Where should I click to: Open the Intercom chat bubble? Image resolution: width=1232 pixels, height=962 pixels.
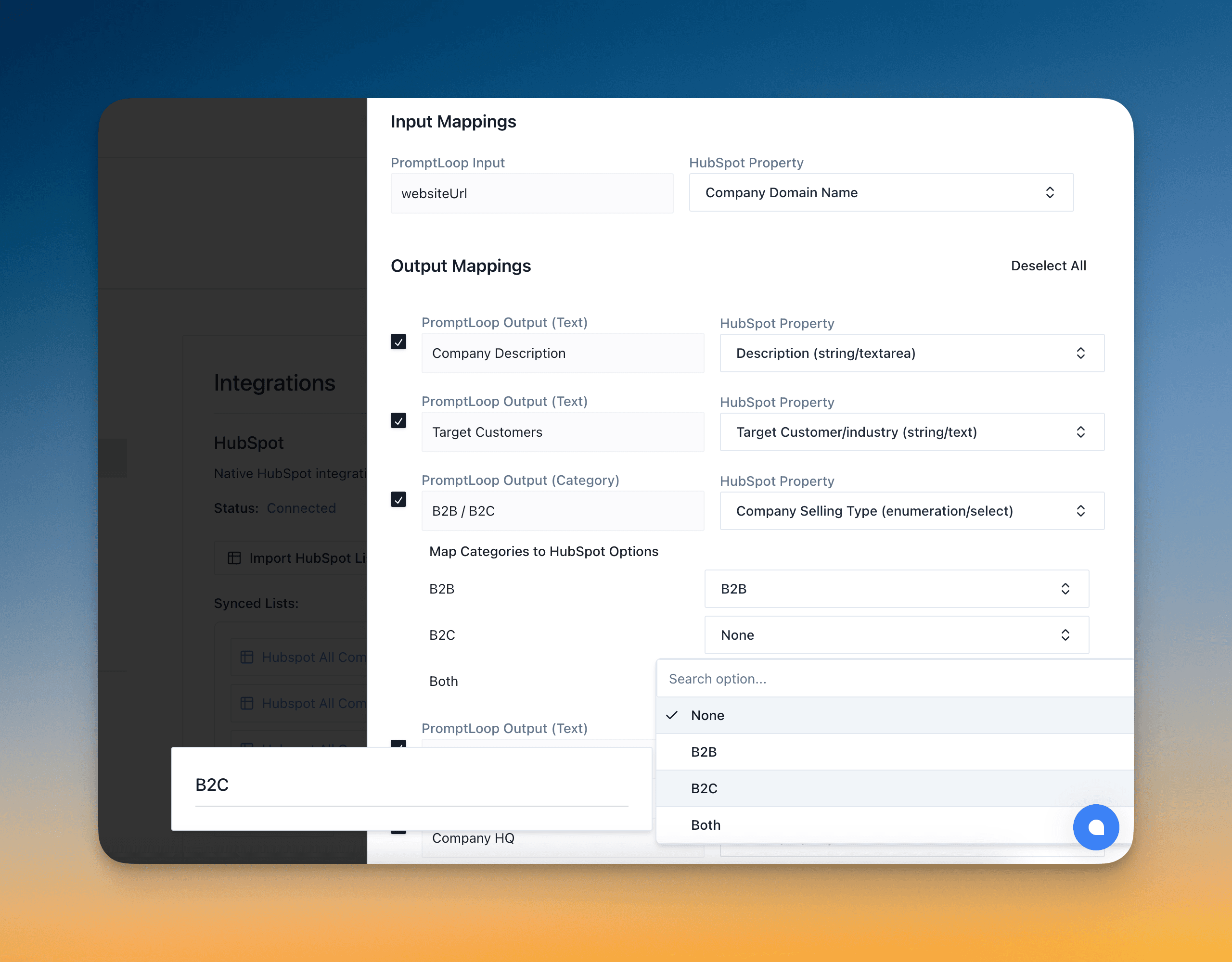pyautogui.click(x=1096, y=827)
